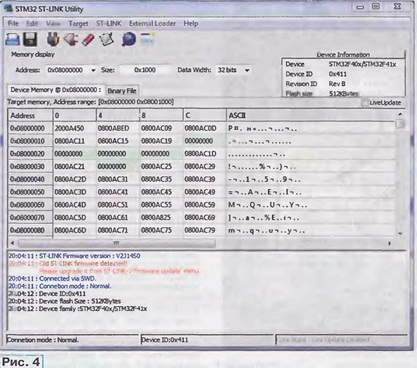The height and width of the screenshot is (368, 417).
Task: Select row address 0x08000050
Action: coord(30,192)
